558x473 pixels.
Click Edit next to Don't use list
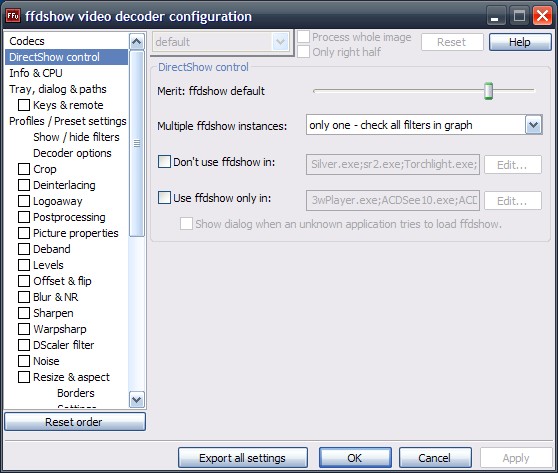pos(513,165)
